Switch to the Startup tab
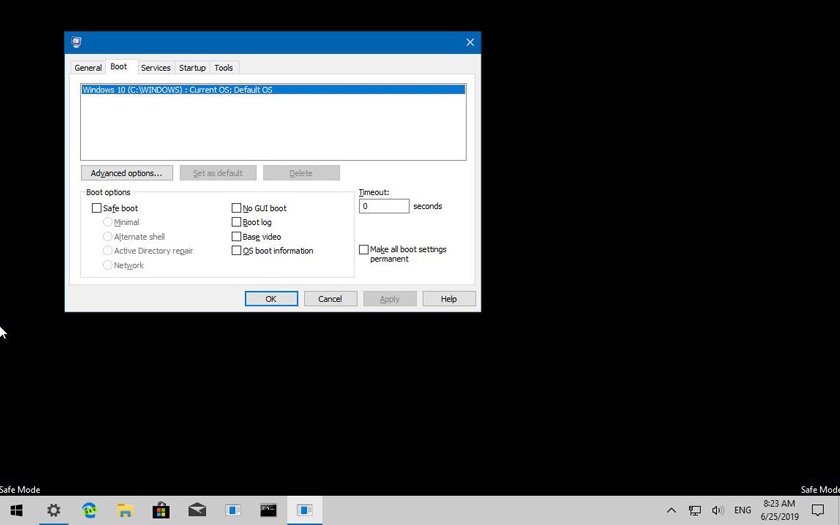The height and width of the screenshot is (525, 840). coord(192,68)
